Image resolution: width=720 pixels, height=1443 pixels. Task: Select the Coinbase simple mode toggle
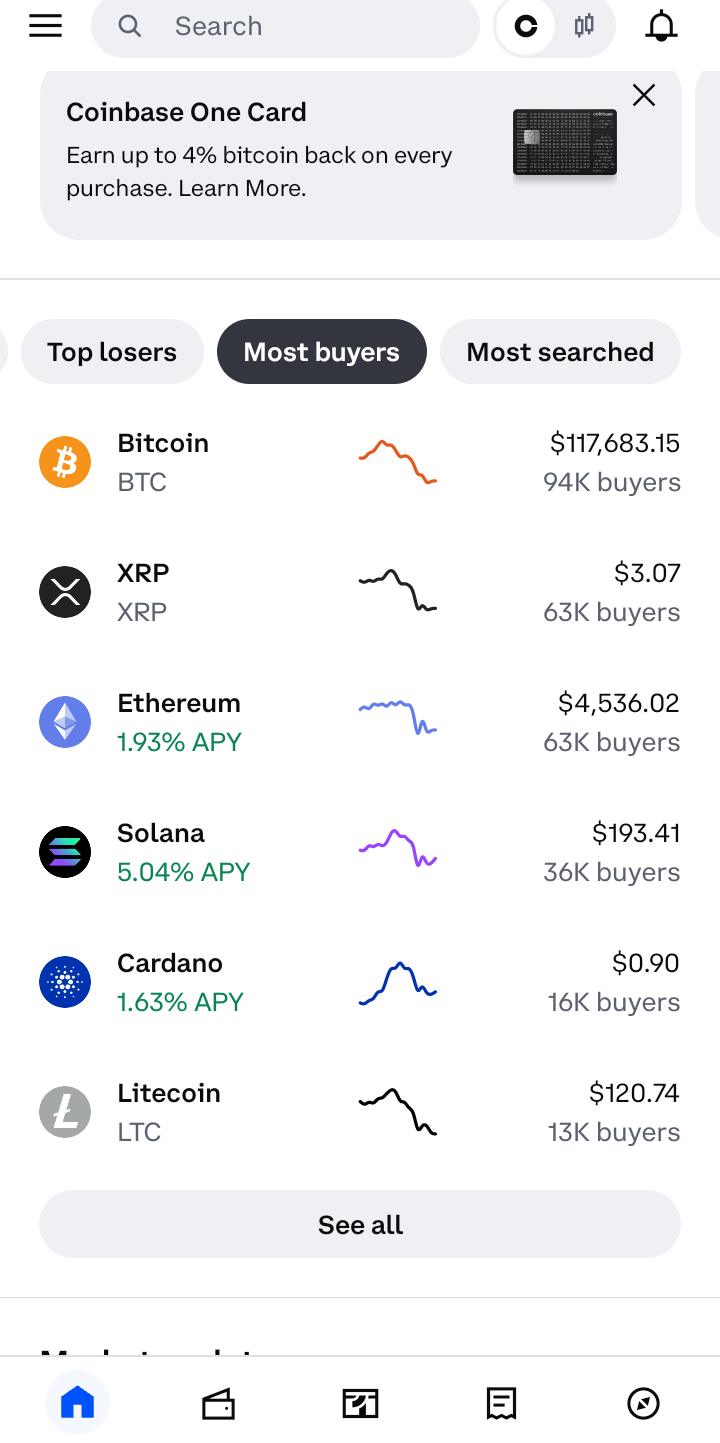tap(526, 26)
